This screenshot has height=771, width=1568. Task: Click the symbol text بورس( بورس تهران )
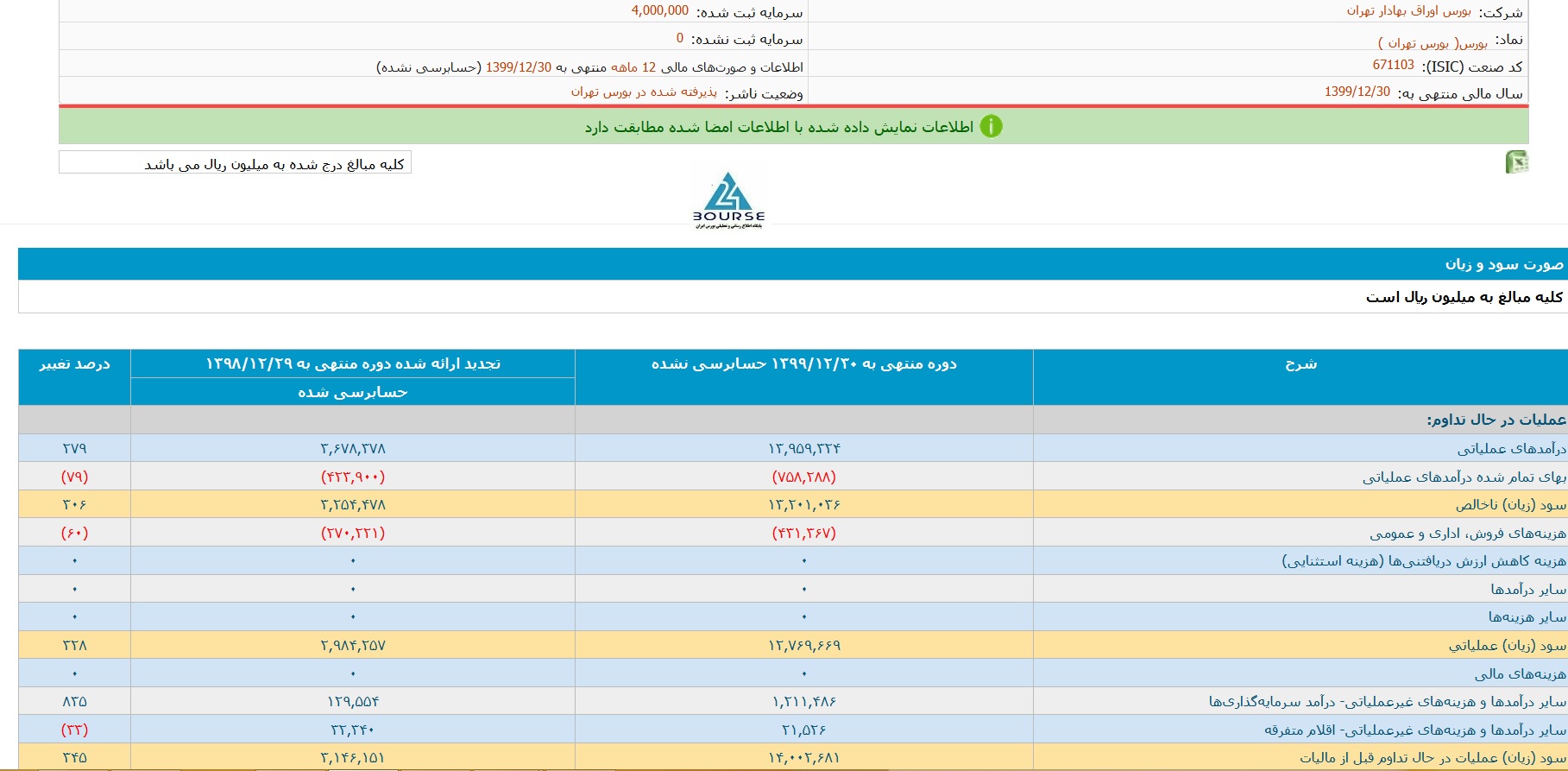[x=1433, y=42]
